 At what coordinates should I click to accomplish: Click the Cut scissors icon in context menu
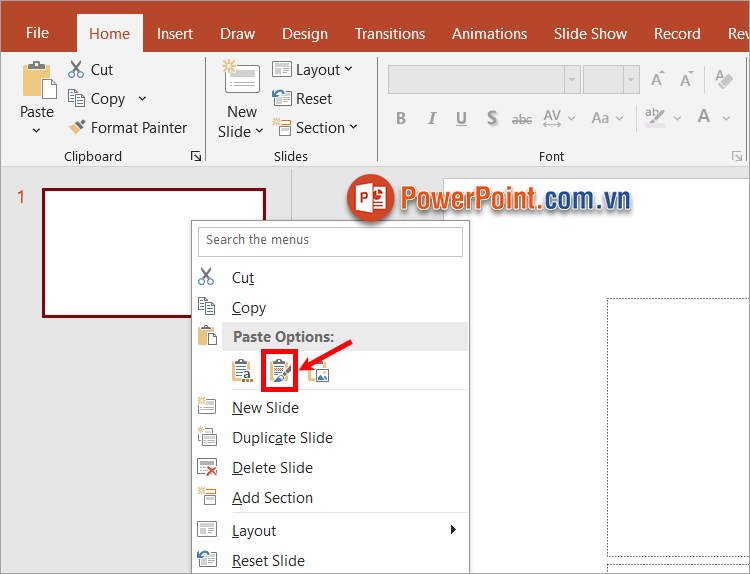click(206, 276)
